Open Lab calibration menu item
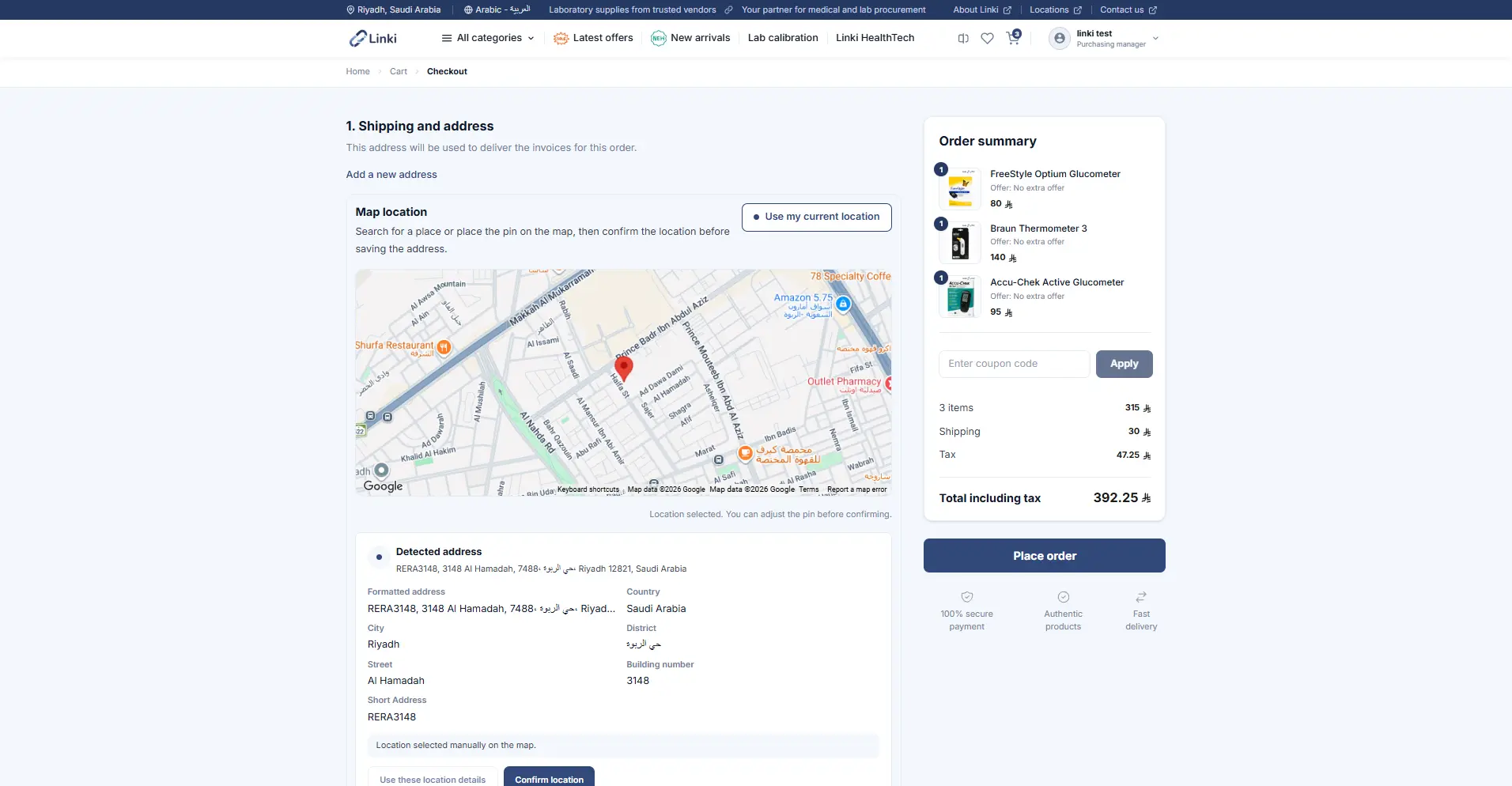The height and width of the screenshot is (786, 1512). coord(783,38)
